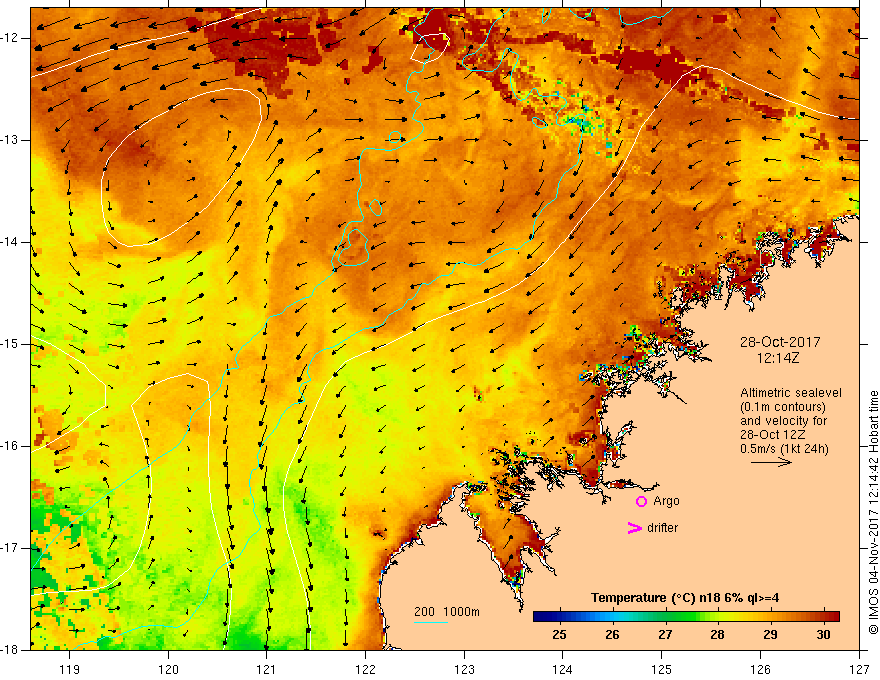The height and width of the screenshot is (680, 880).
Task: Click the longitude axis label '123'
Action: 464,669
